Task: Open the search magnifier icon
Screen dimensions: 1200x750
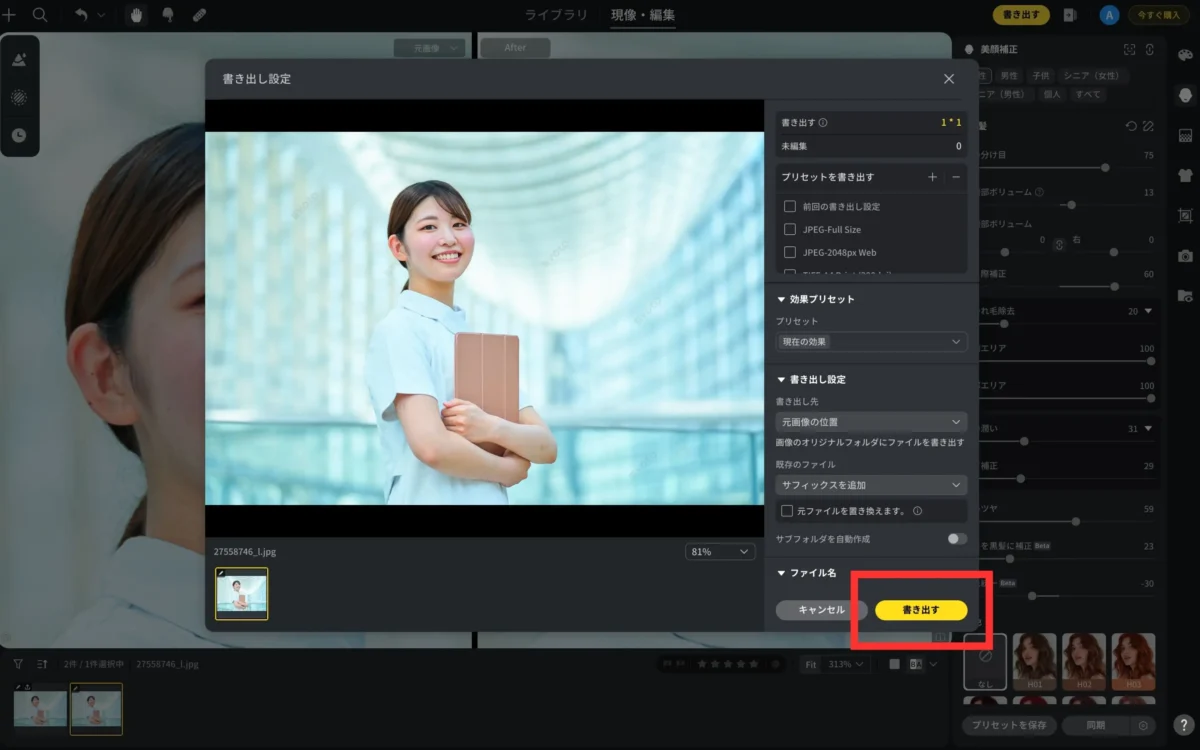Action: click(40, 15)
